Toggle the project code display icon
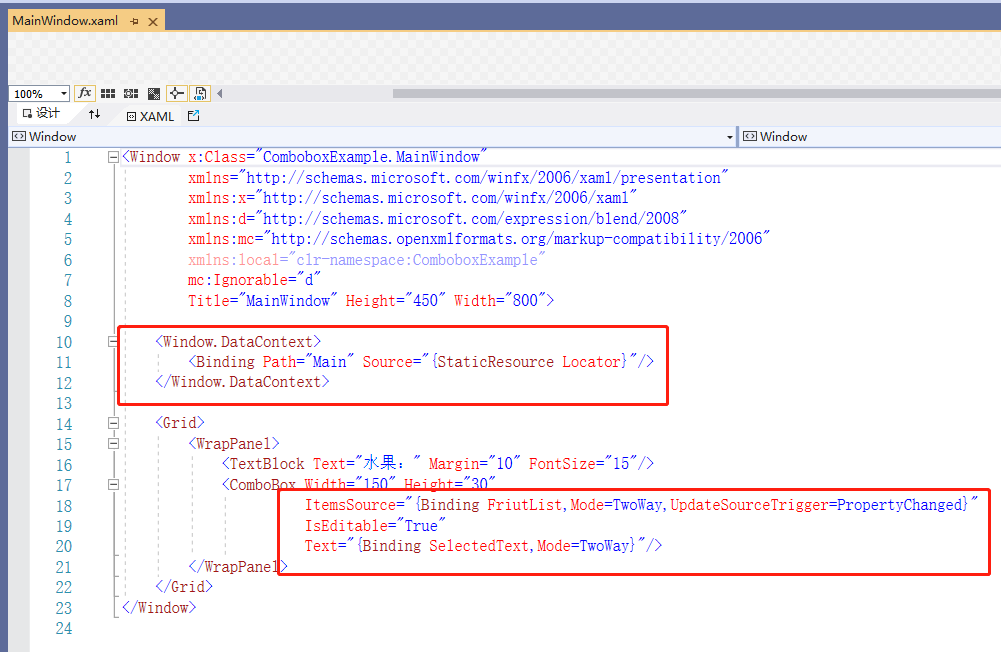1001x652 pixels. (x=200, y=93)
